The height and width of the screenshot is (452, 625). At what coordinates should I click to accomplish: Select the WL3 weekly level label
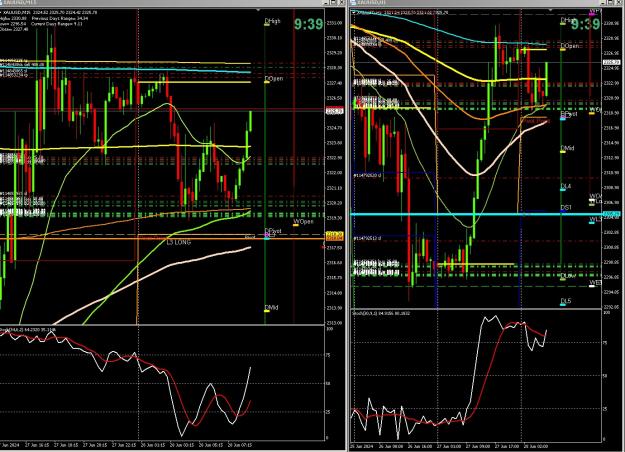[x=596, y=220]
